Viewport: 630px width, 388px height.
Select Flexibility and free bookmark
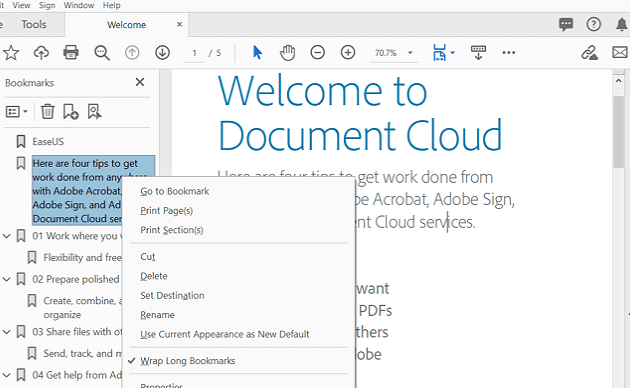pos(82,257)
